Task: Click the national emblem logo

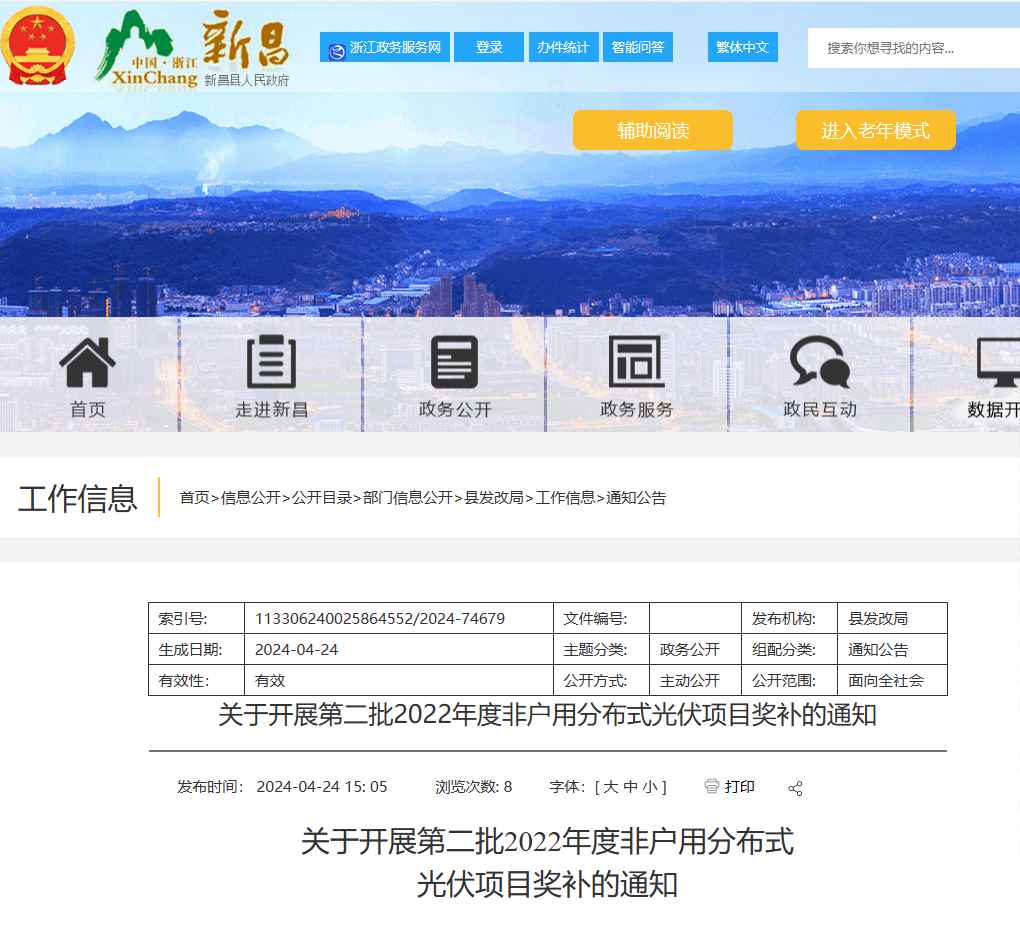Action: pos(38,46)
